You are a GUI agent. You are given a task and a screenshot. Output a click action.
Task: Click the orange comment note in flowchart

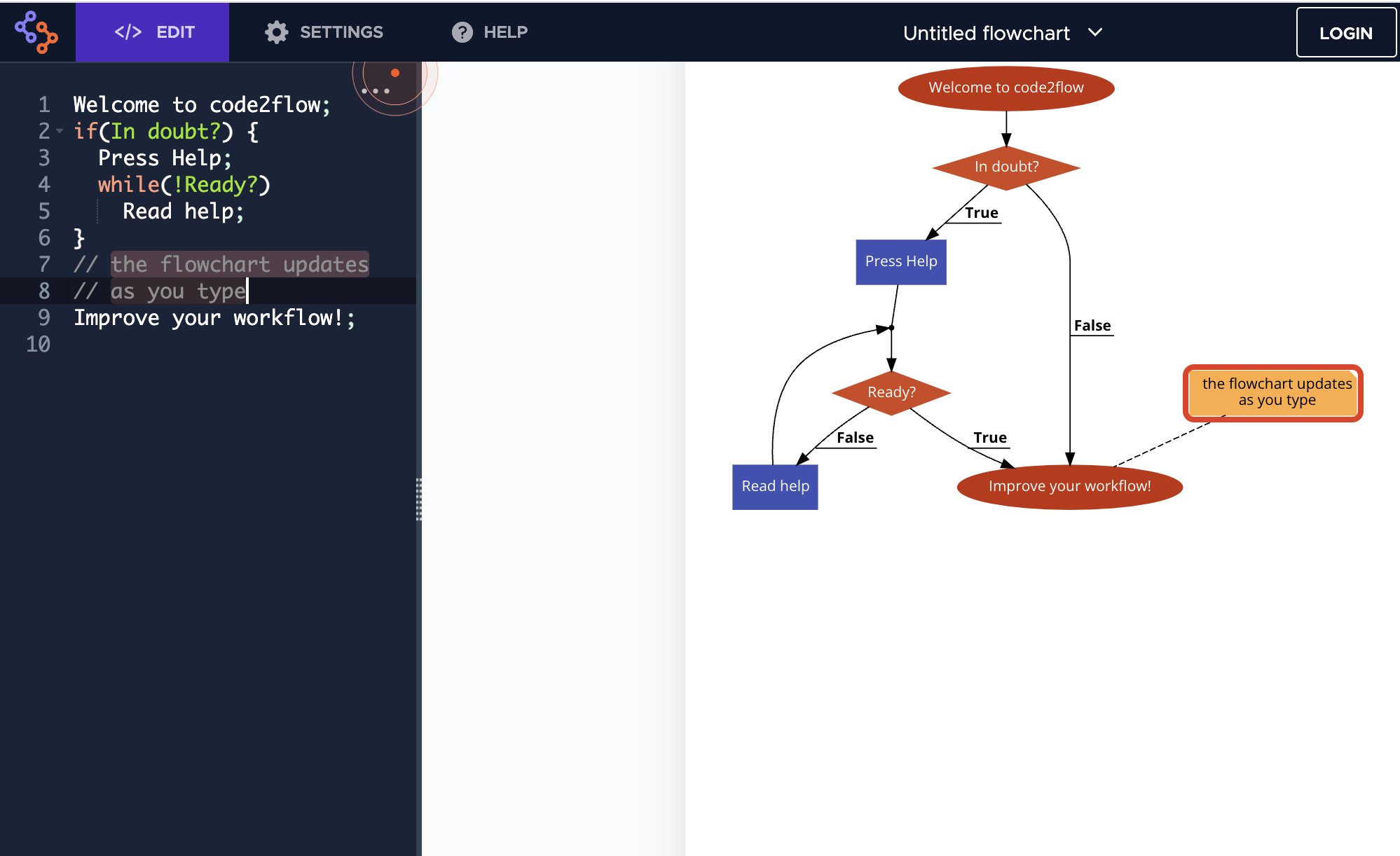pos(1272,393)
